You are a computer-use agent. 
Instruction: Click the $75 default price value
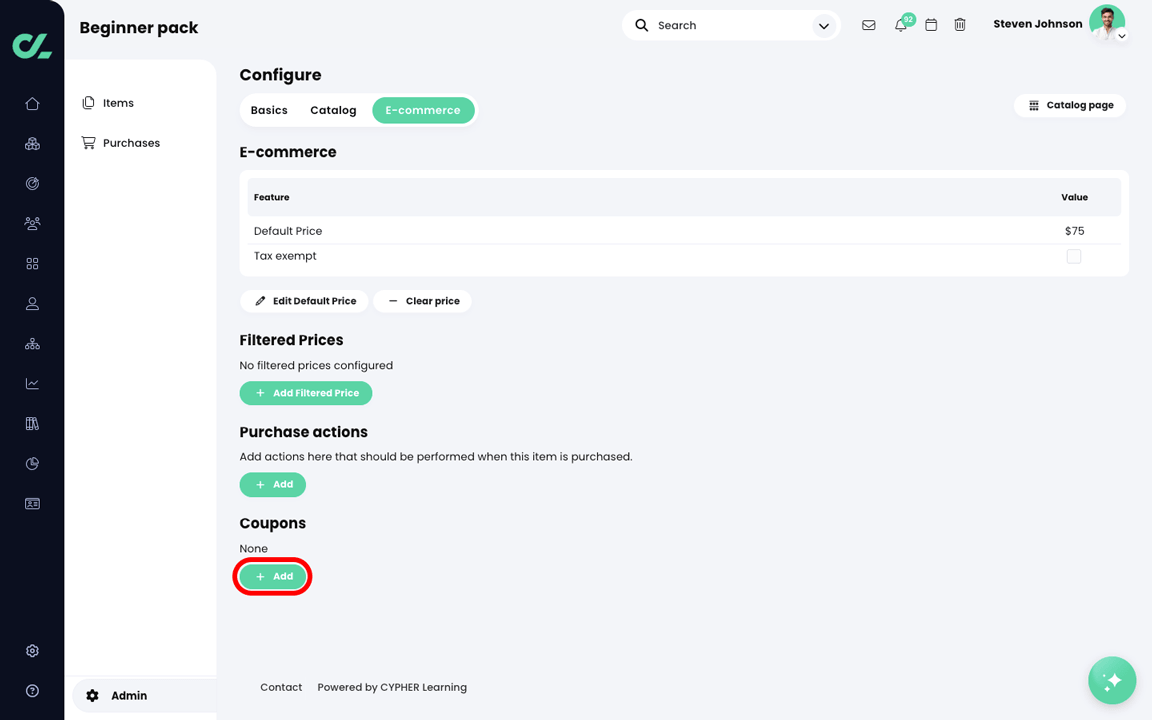(x=1074, y=231)
